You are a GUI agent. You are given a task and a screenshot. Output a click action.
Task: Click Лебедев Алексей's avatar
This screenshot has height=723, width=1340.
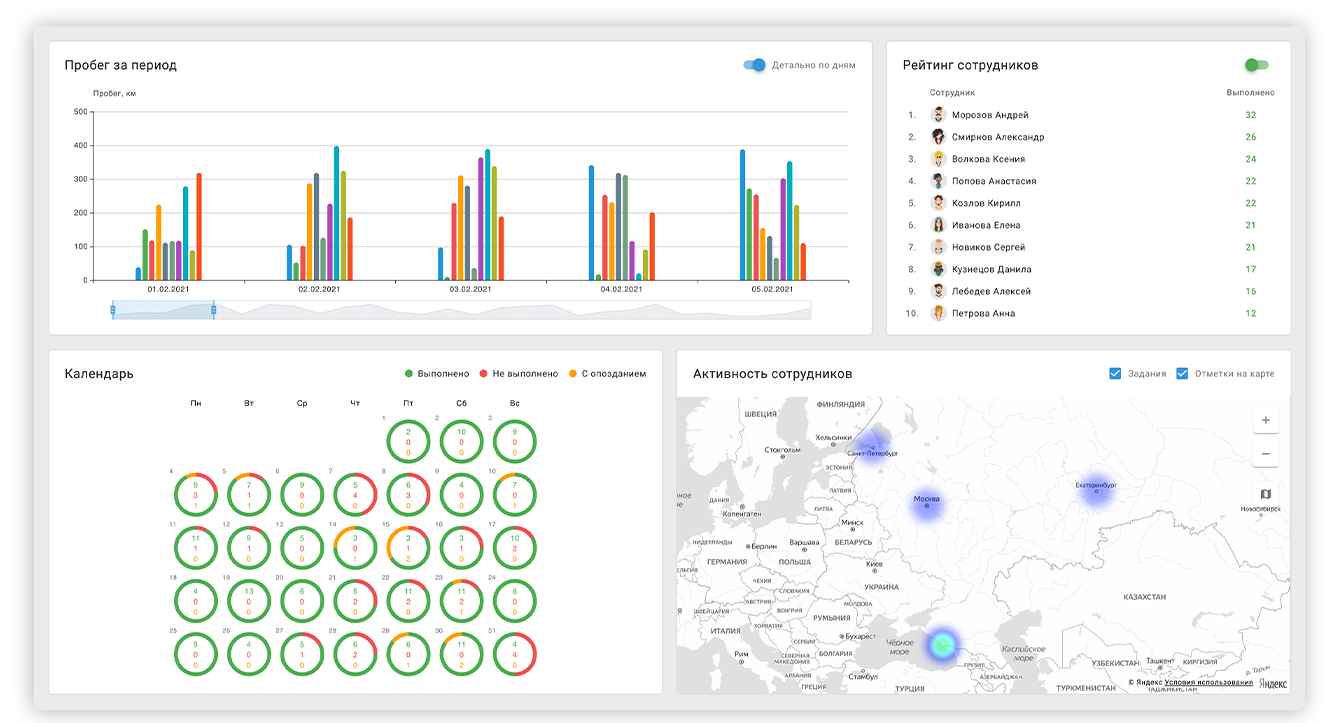pos(939,291)
